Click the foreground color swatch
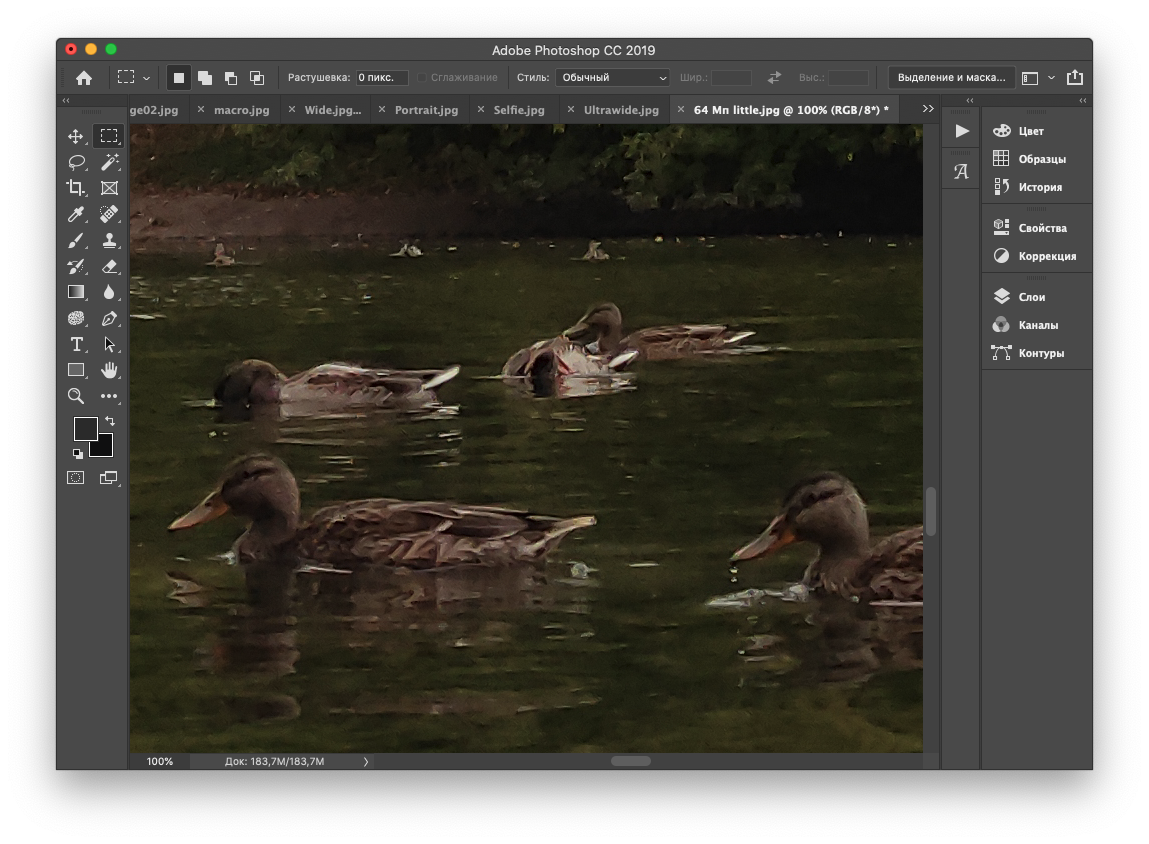This screenshot has height=844, width=1149. 85,429
